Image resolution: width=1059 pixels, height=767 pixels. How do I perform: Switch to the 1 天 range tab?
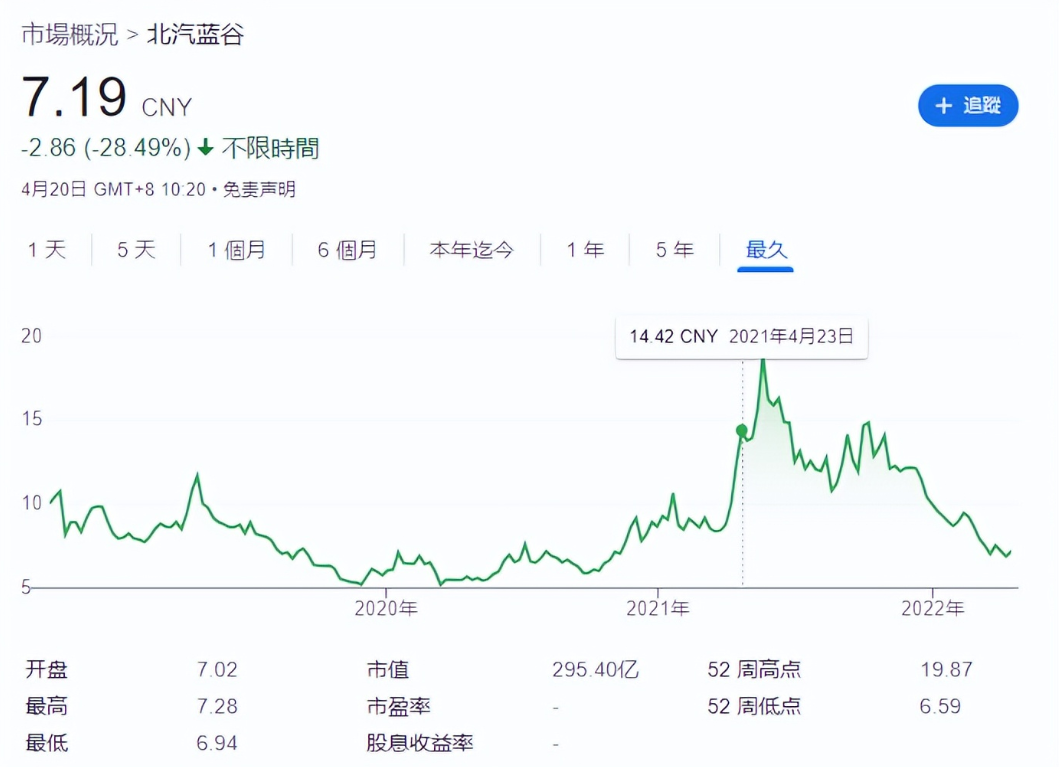click(x=47, y=250)
